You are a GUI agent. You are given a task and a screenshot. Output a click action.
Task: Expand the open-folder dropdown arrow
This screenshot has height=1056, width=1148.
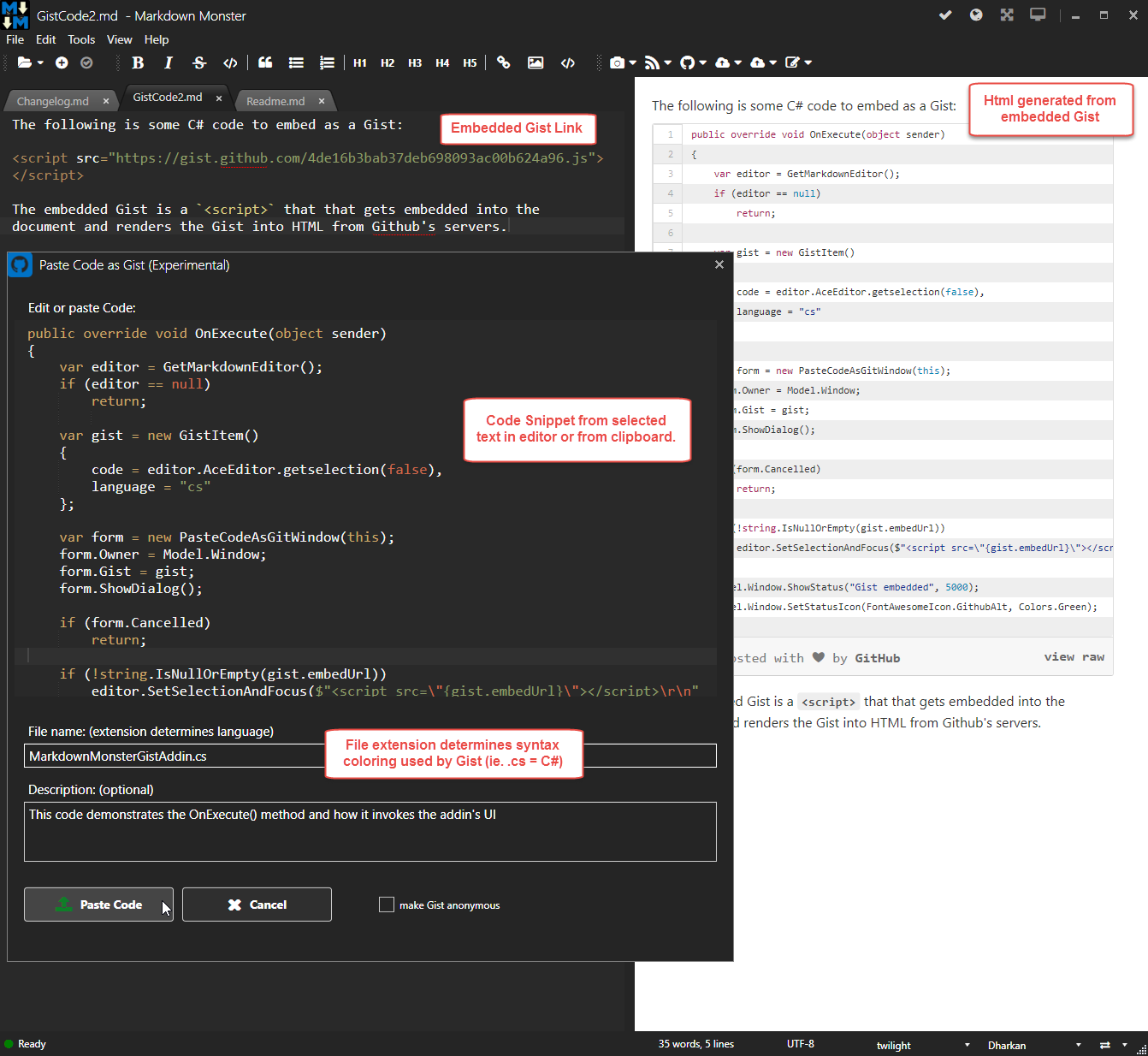point(40,62)
